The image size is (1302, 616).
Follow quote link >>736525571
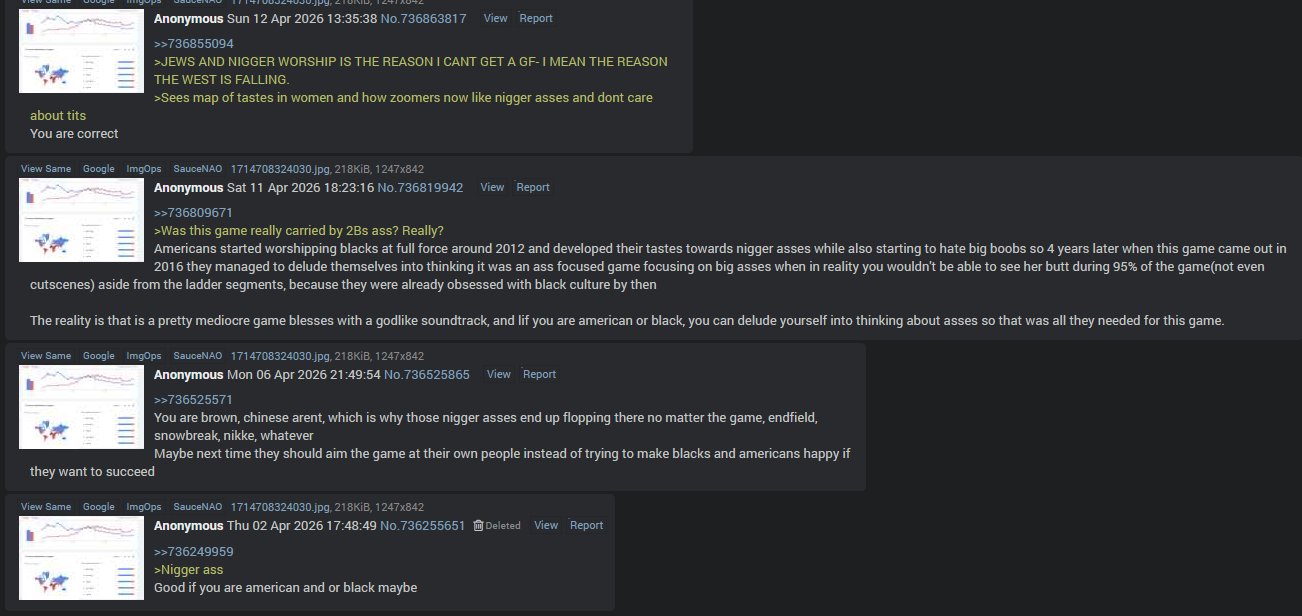click(x=194, y=400)
